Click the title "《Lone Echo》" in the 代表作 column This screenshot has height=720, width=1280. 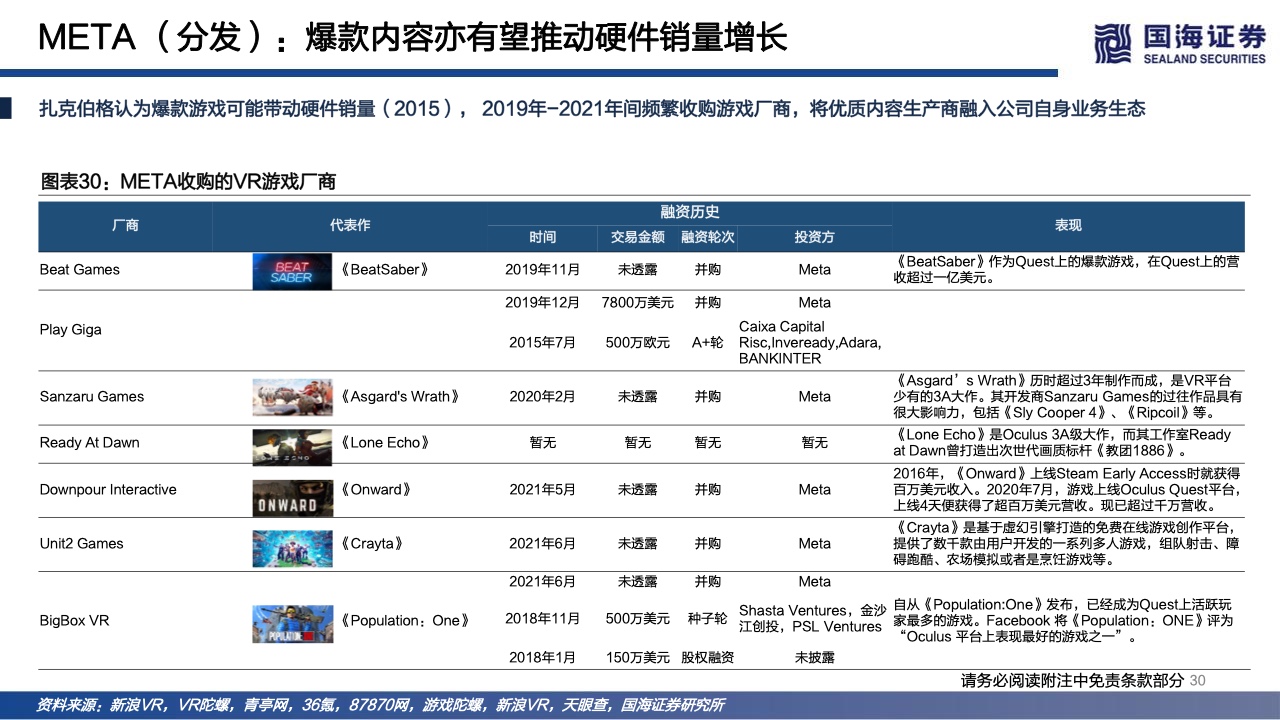coord(385,443)
